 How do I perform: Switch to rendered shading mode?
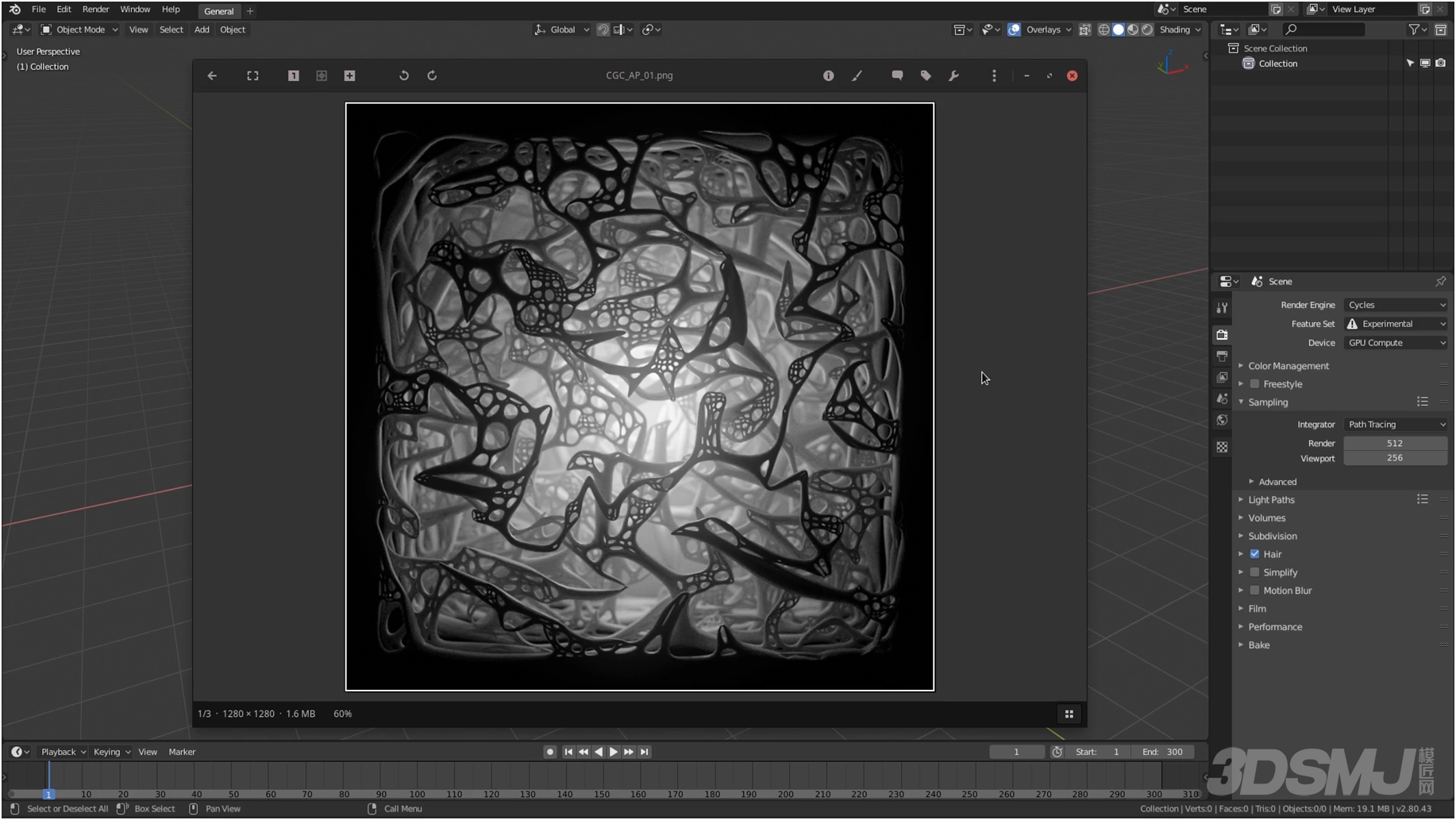coord(1147,30)
